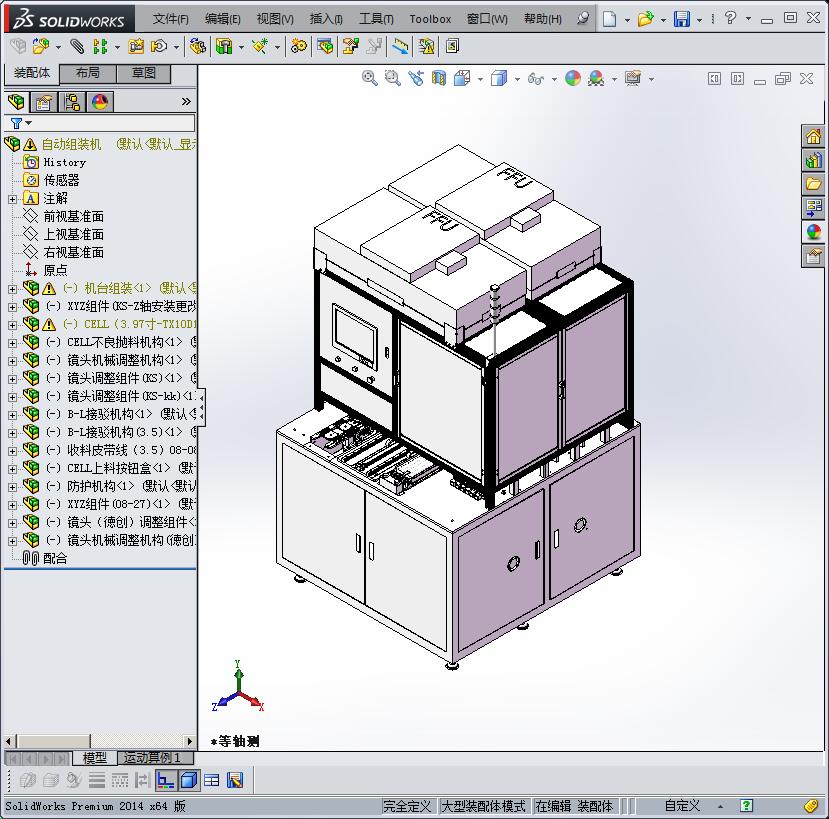The image size is (829, 819).
Task: Click 自定义 in the status bar
Action: [x=682, y=806]
